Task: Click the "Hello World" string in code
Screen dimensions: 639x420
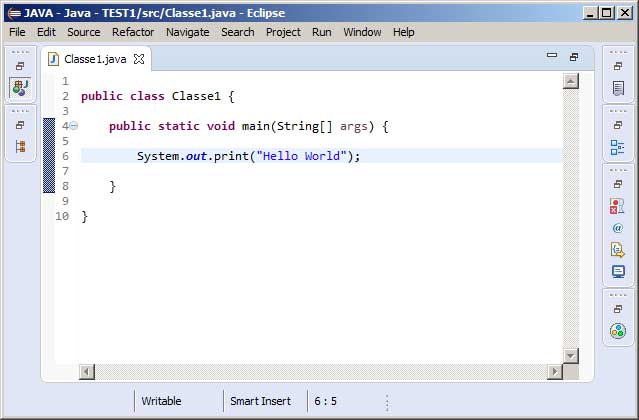Action: point(301,156)
